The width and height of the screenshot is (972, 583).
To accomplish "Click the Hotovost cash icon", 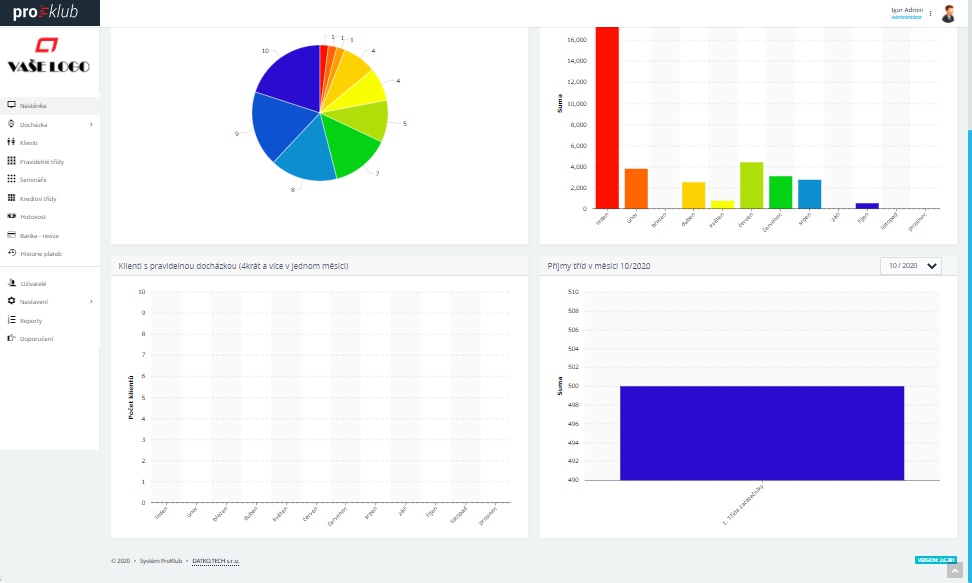I will pyautogui.click(x=11, y=216).
